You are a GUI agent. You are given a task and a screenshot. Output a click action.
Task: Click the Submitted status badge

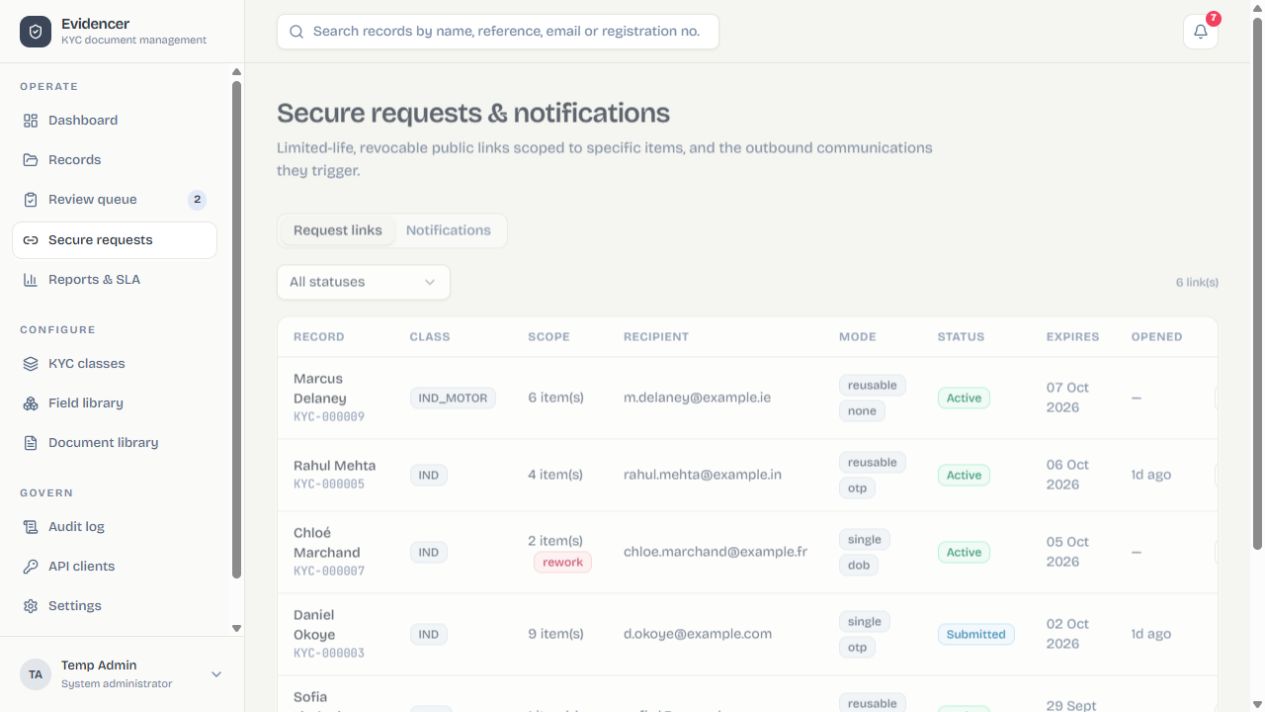[x=976, y=634]
